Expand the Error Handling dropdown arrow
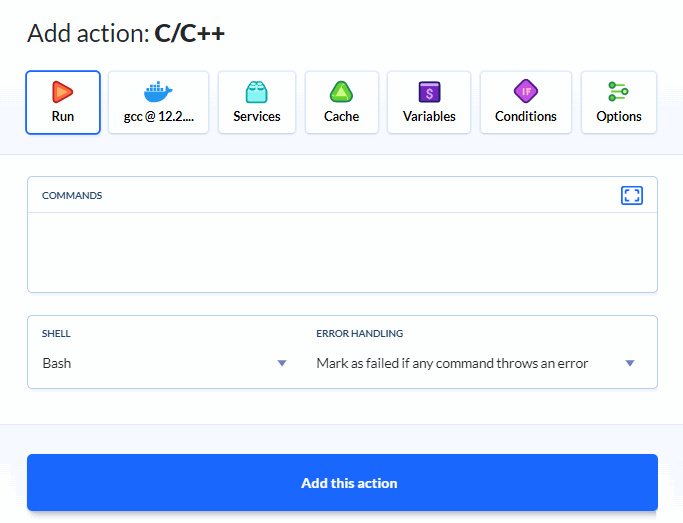Screen dimensions: 683x523 pyautogui.click(x=630, y=363)
